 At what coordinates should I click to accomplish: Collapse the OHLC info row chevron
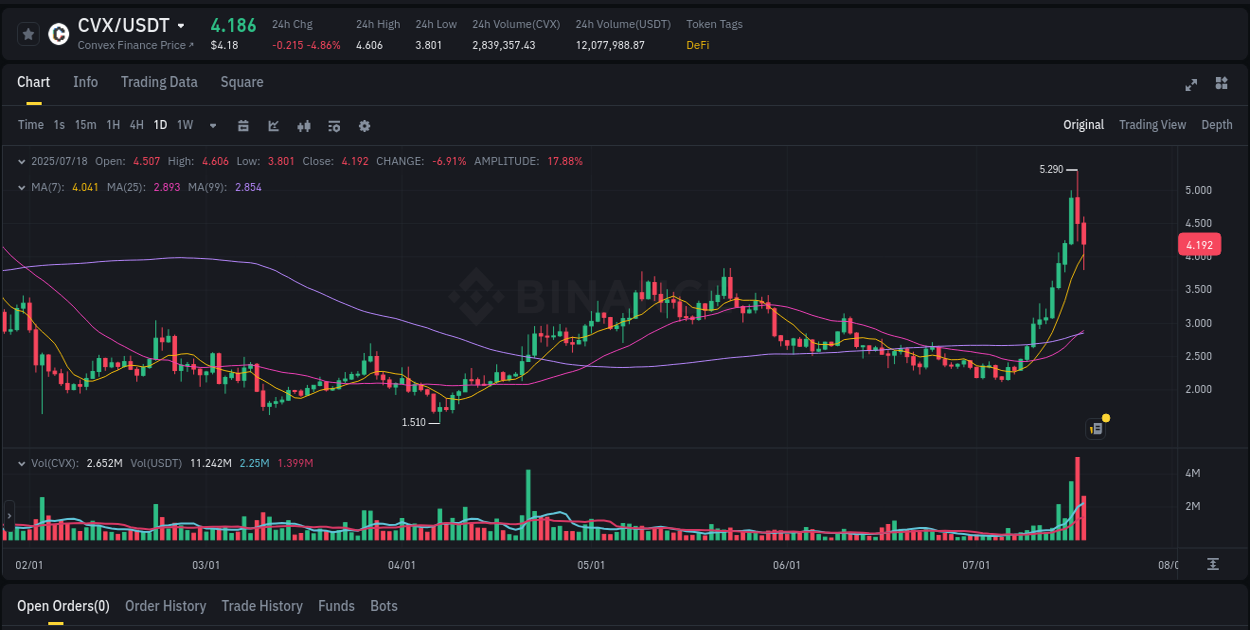pos(21,160)
